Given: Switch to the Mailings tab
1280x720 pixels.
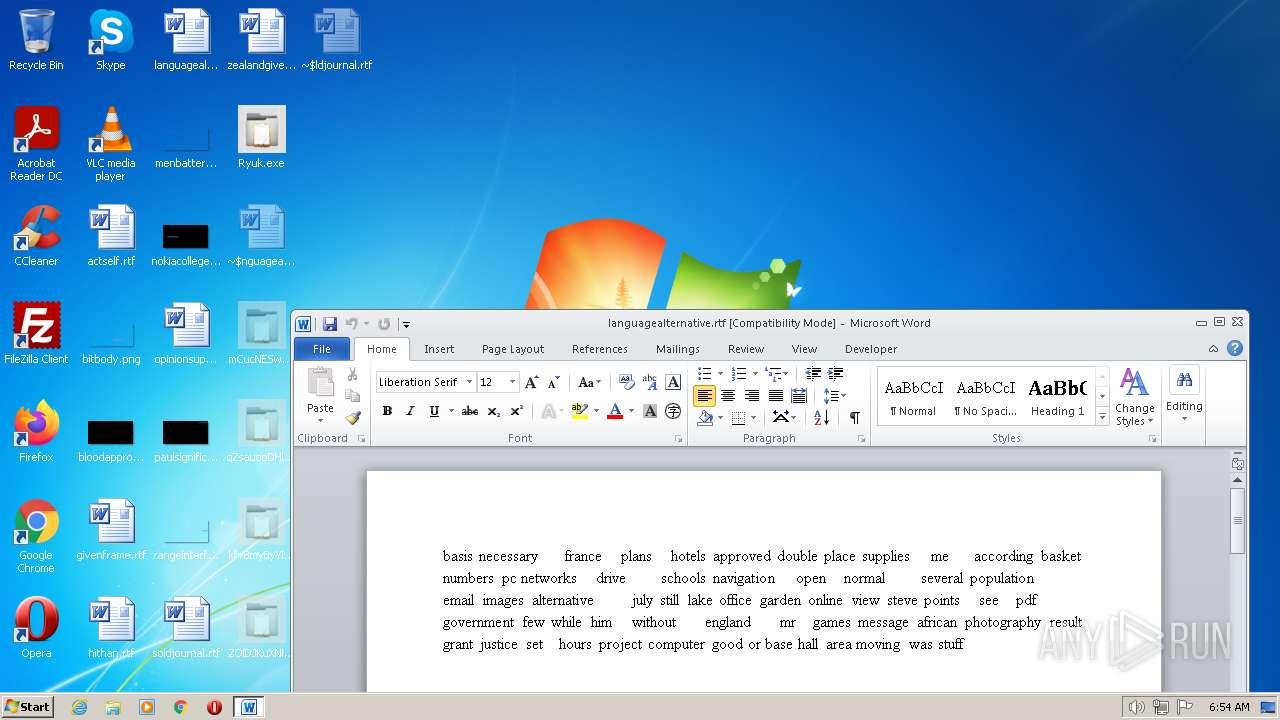Looking at the screenshot, I should pos(678,349).
